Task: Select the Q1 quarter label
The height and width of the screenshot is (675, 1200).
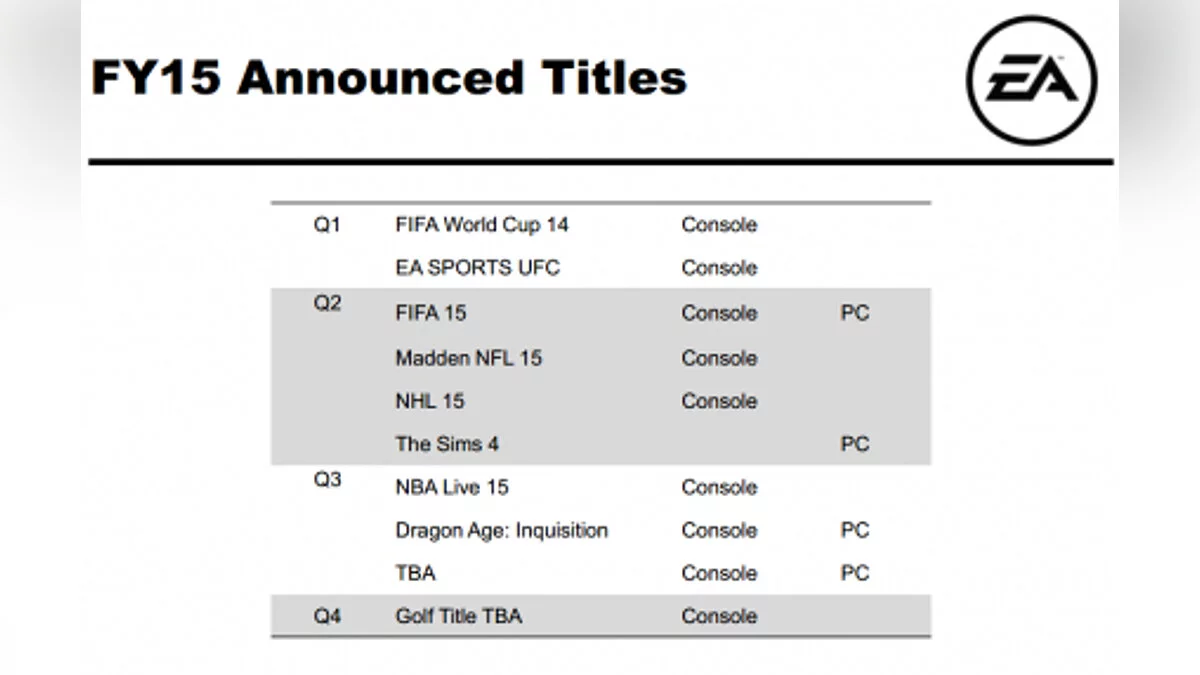Action: tap(327, 225)
